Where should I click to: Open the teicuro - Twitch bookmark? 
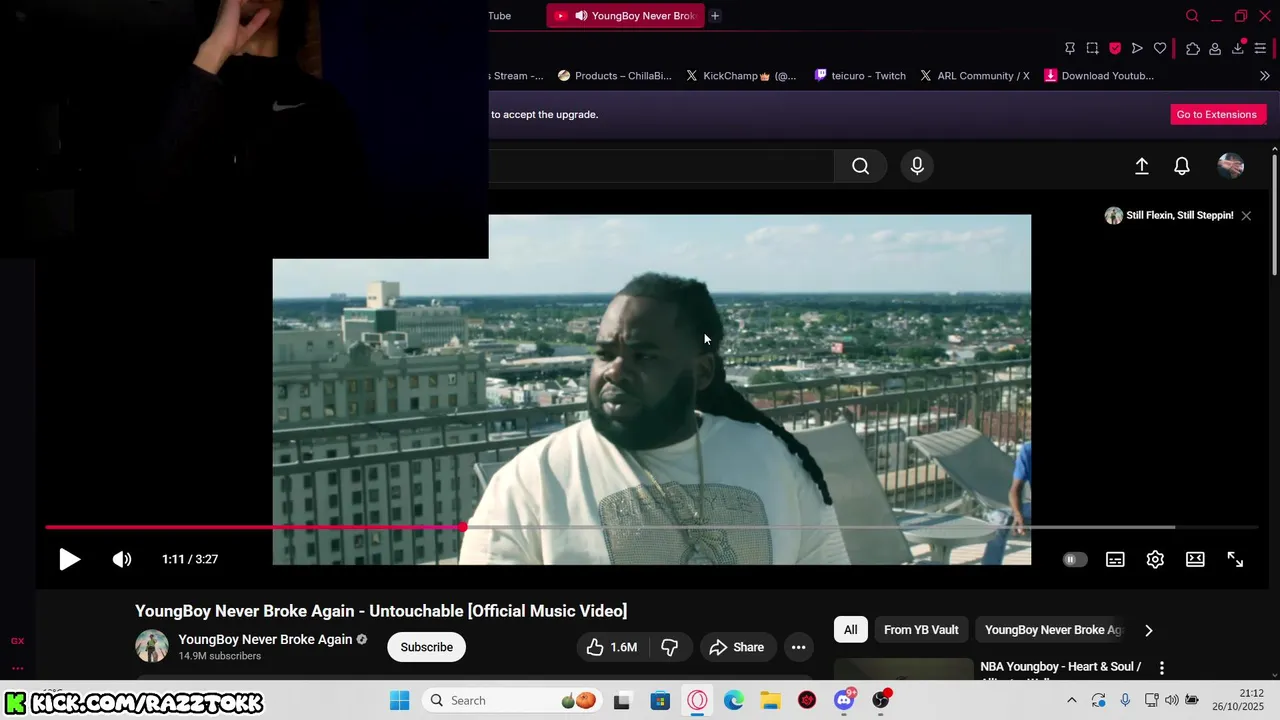[860, 75]
